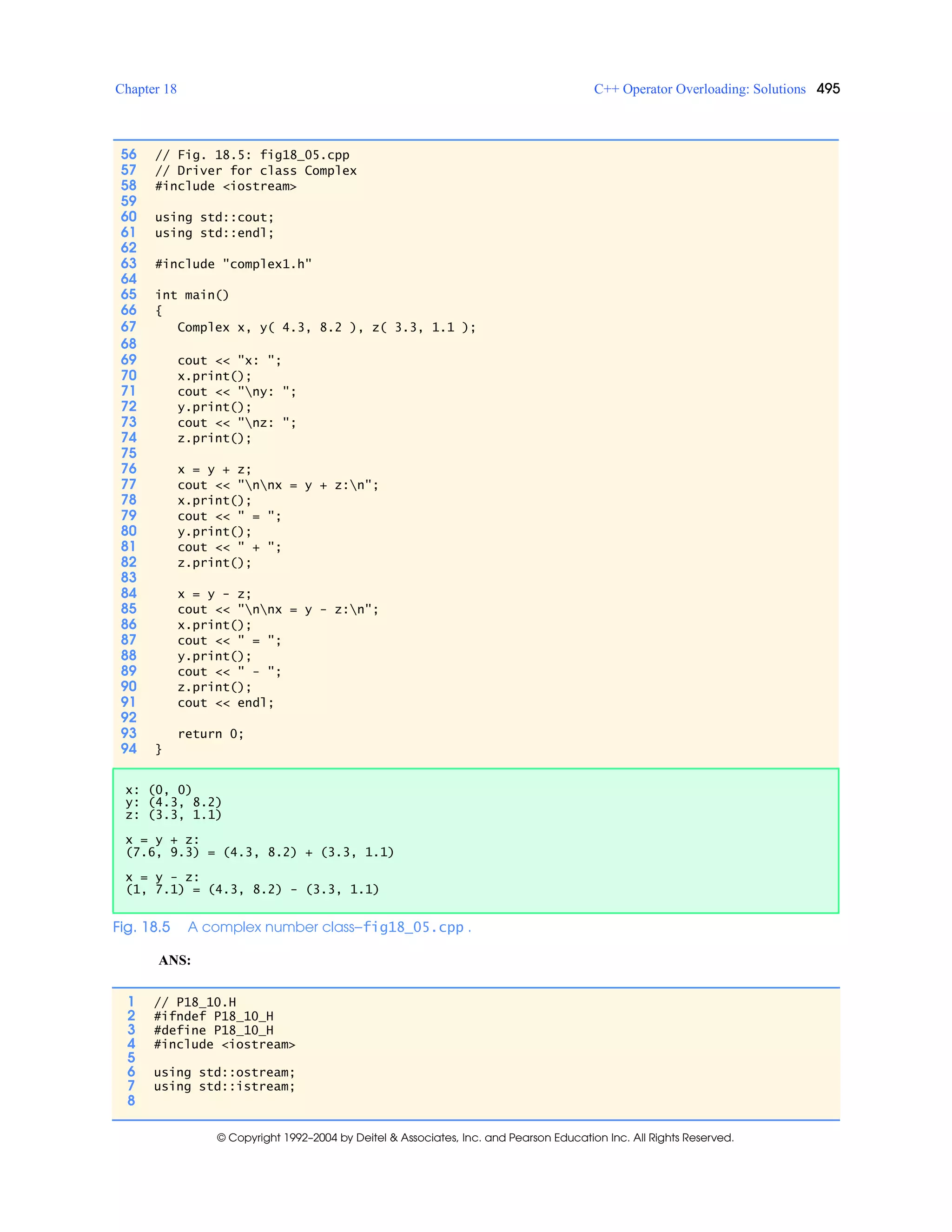Click line number 56
This screenshot has height=1232, width=952.
click(129, 154)
